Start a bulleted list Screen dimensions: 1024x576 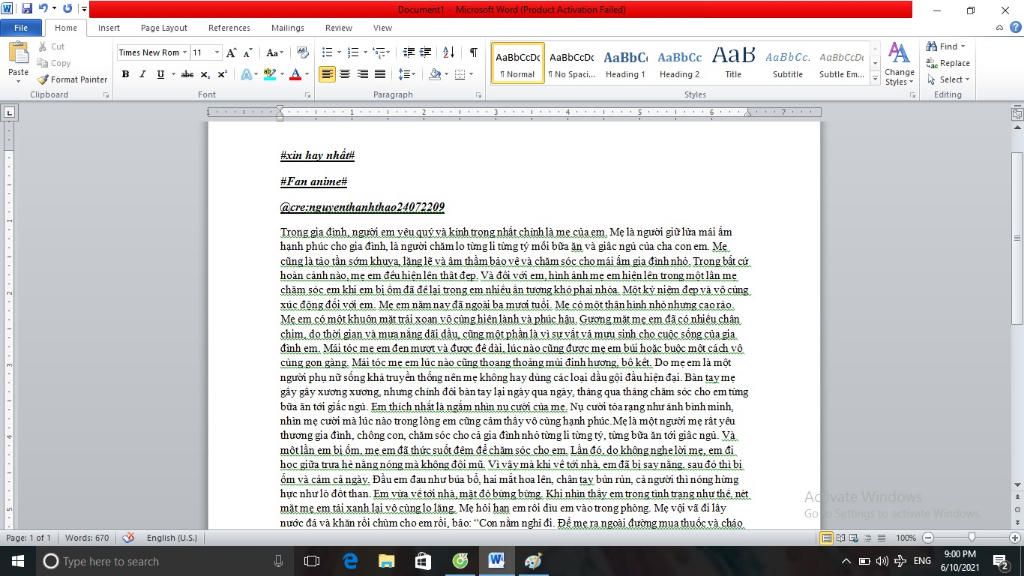point(328,52)
